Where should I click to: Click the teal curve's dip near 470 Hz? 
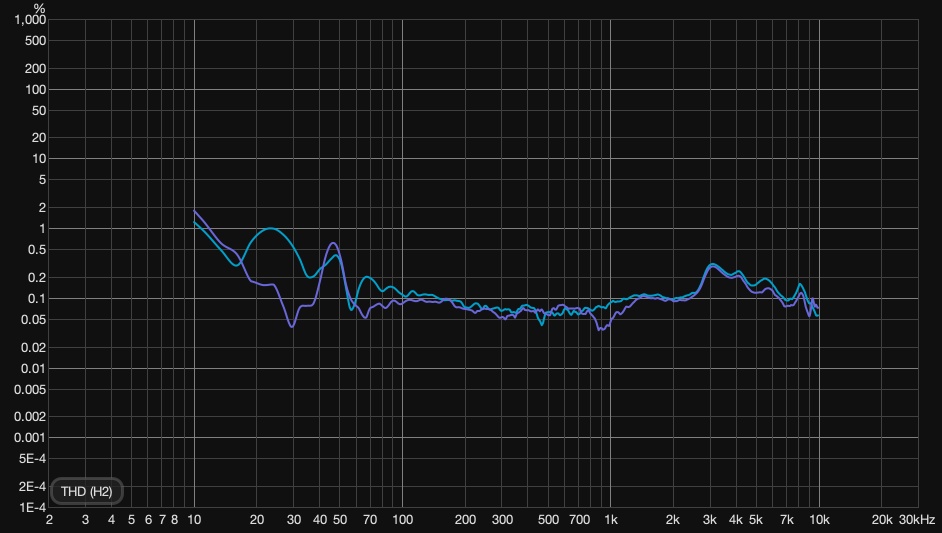pyautogui.click(x=542, y=324)
